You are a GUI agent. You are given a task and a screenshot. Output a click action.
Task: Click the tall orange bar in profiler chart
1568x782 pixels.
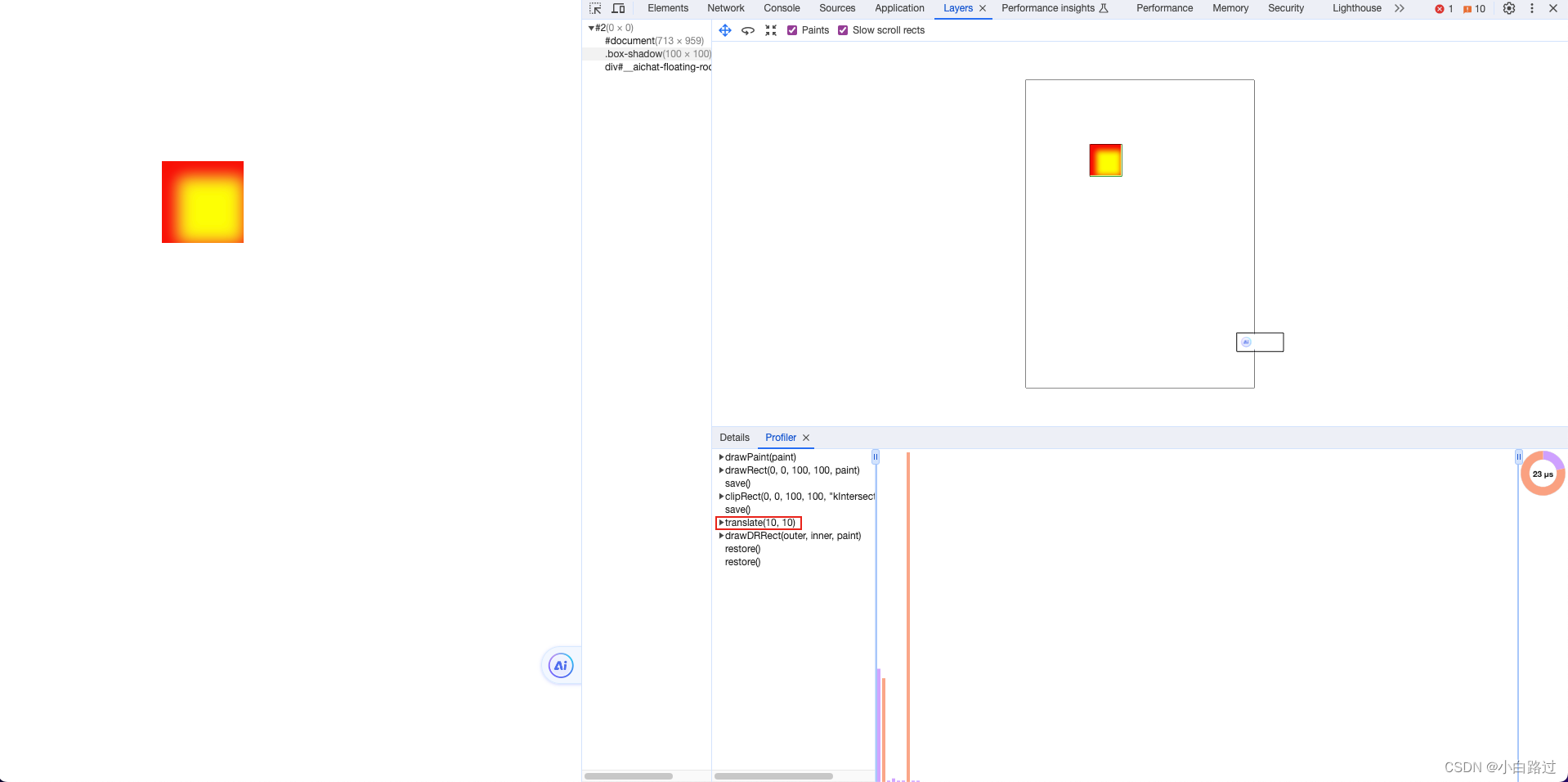(x=908, y=617)
